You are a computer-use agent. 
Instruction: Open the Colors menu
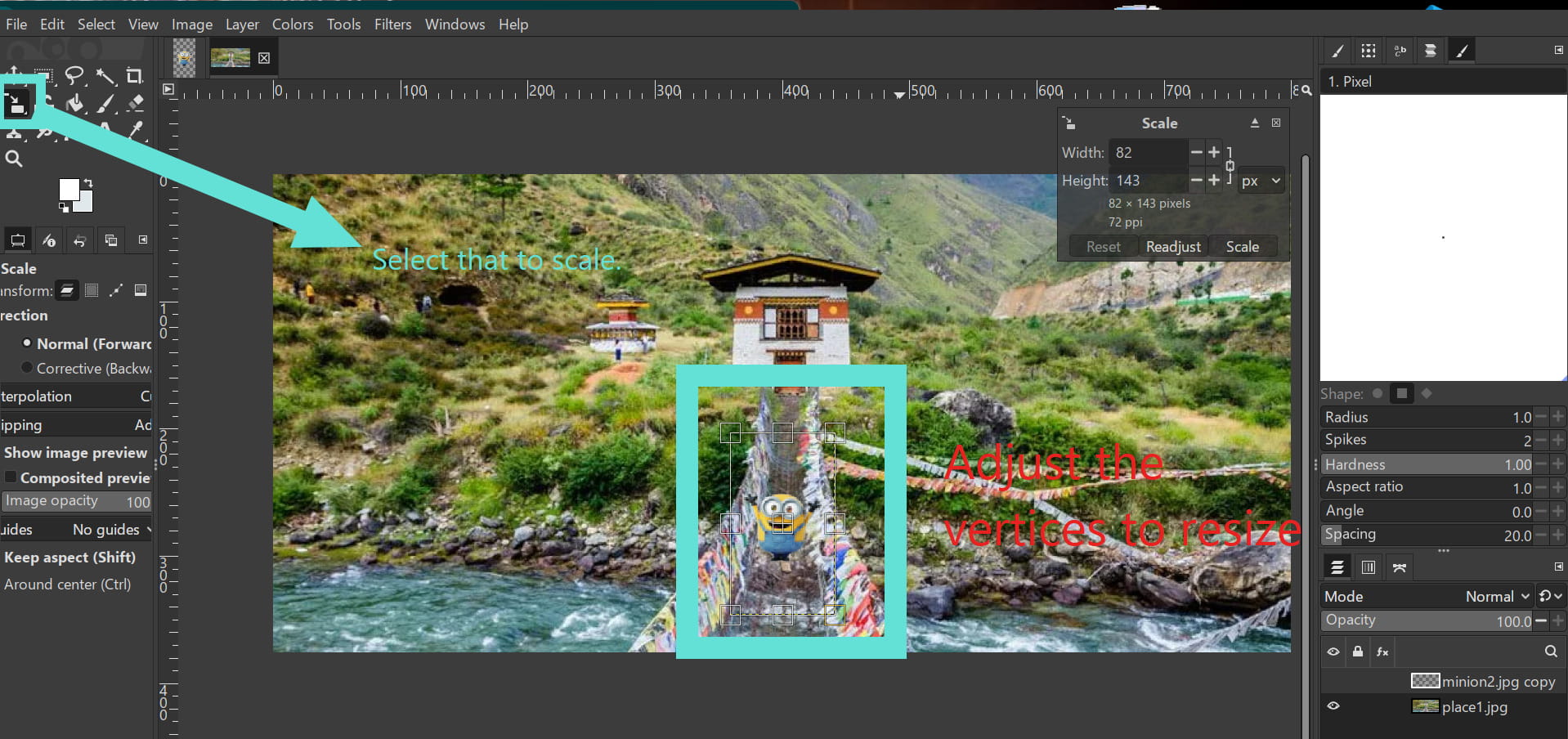coord(293,25)
